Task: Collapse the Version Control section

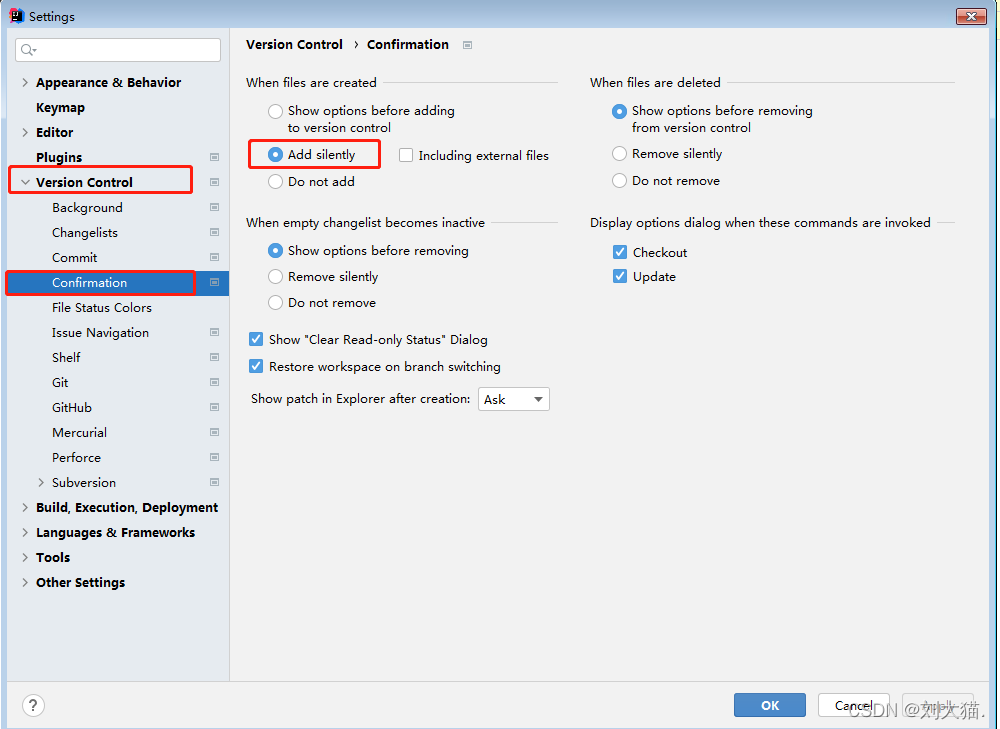Action: pyautogui.click(x=25, y=182)
